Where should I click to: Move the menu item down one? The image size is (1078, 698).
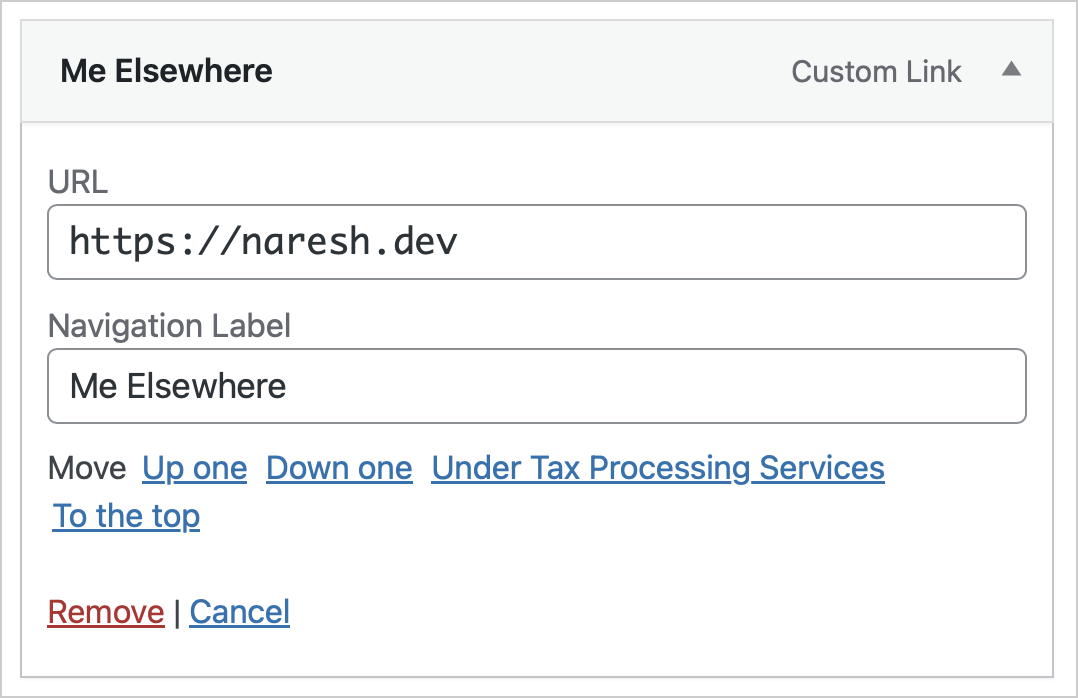pos(339,468)
